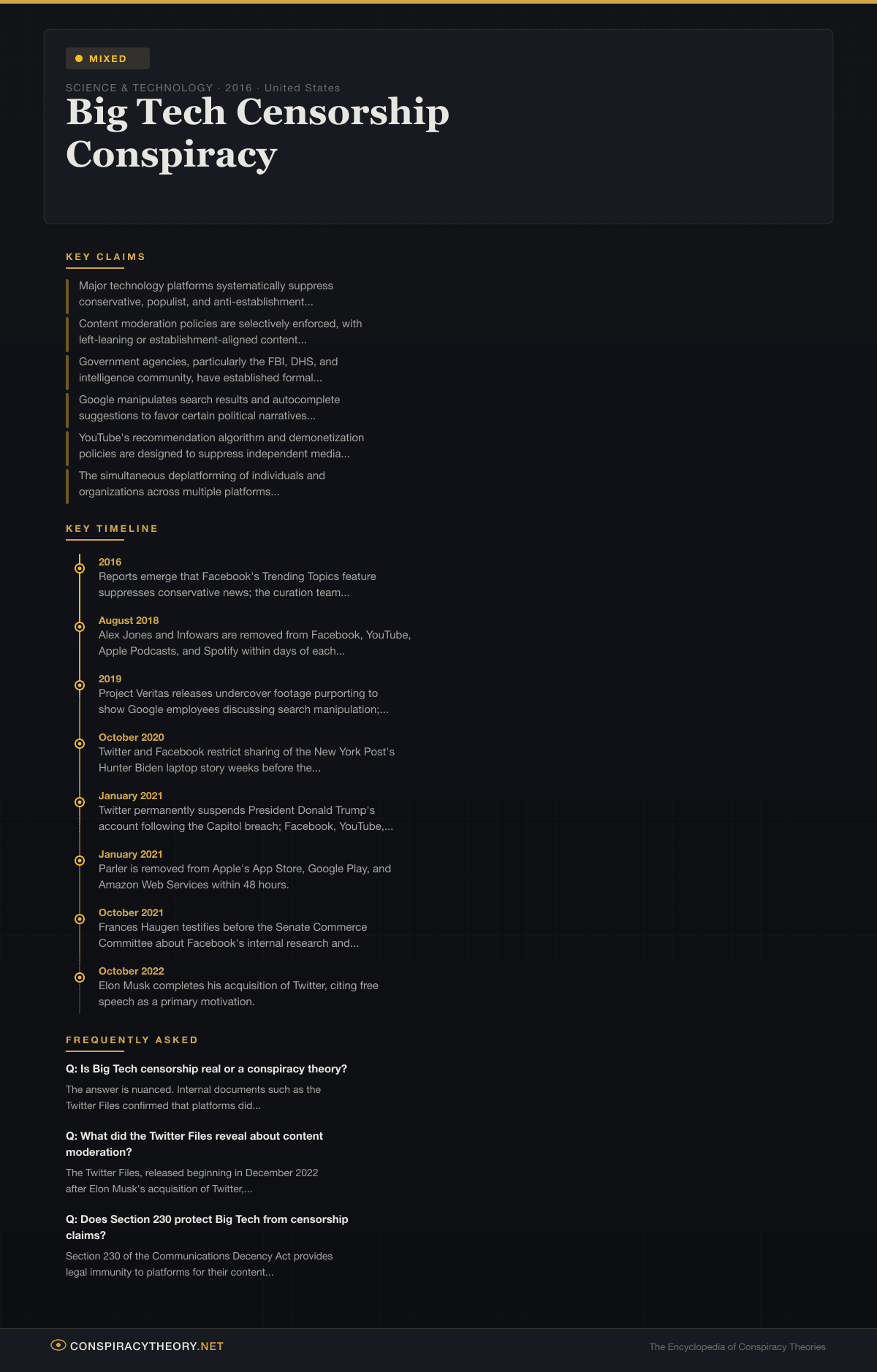Select the August 2018 timeline marker circle
The height and width of the screenshot is (1372, 877).
[80, 627]
